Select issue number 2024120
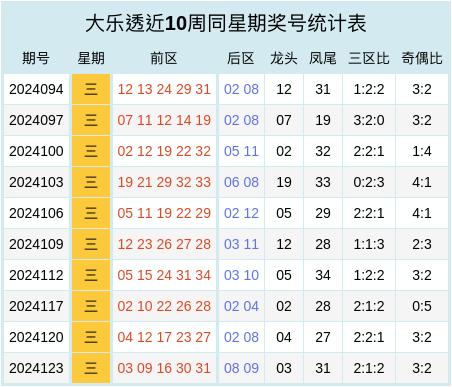Image resolution: width=452 pixels, height=387 pixels. coord(36,337)
